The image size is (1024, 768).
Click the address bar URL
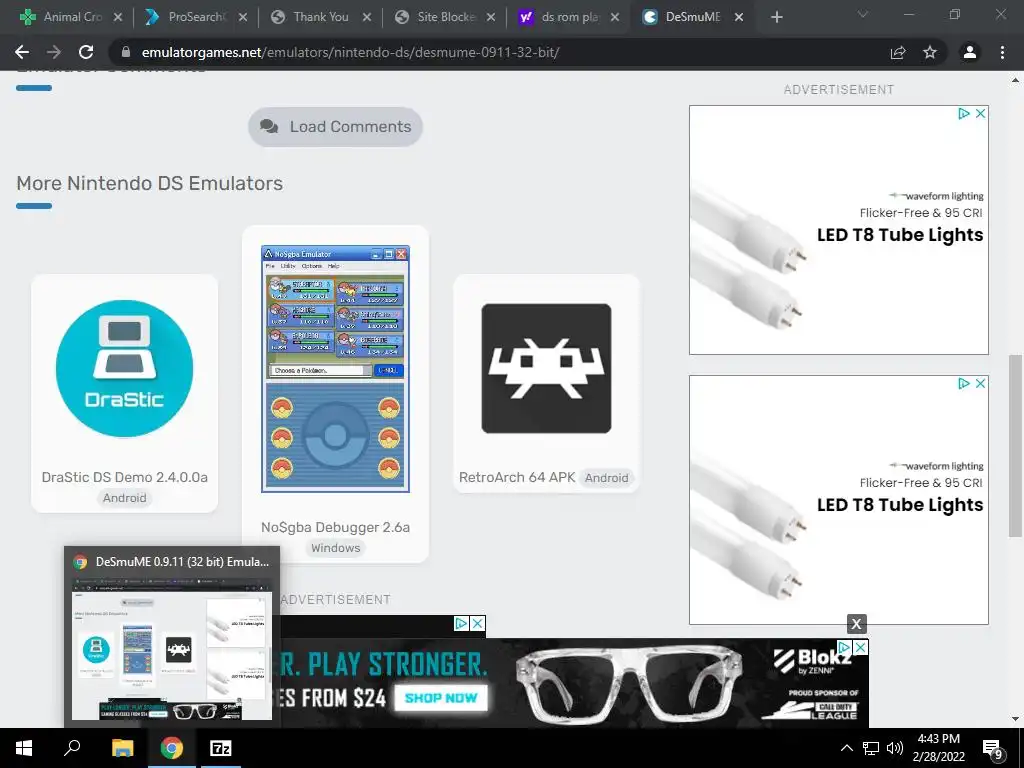[x=350, y=52]
